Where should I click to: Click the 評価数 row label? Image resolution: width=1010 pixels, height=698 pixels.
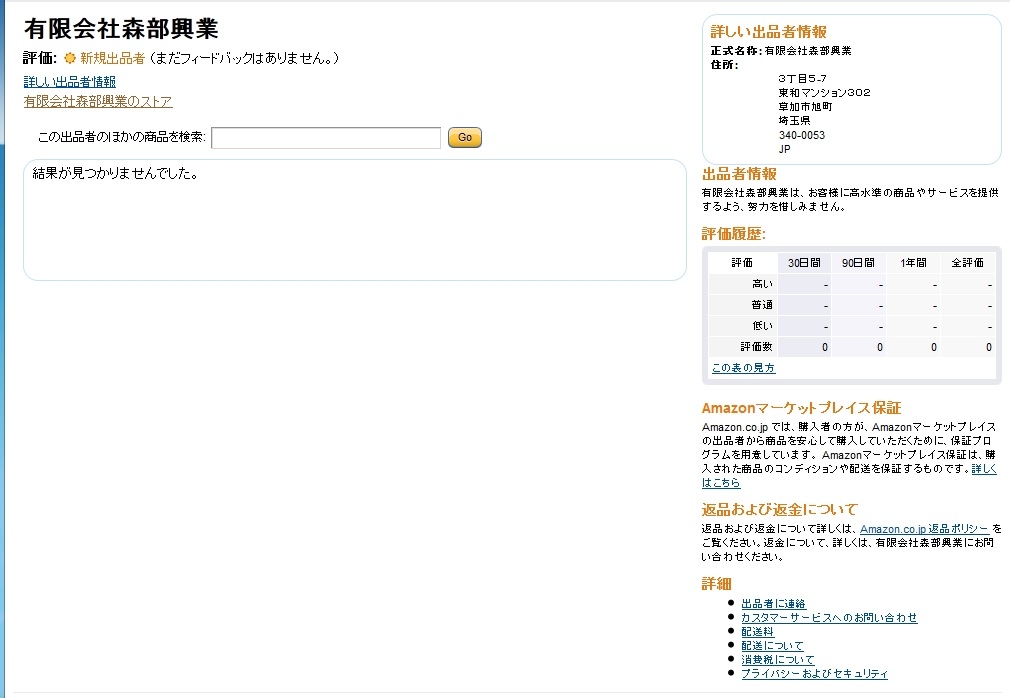coord(756,347)
